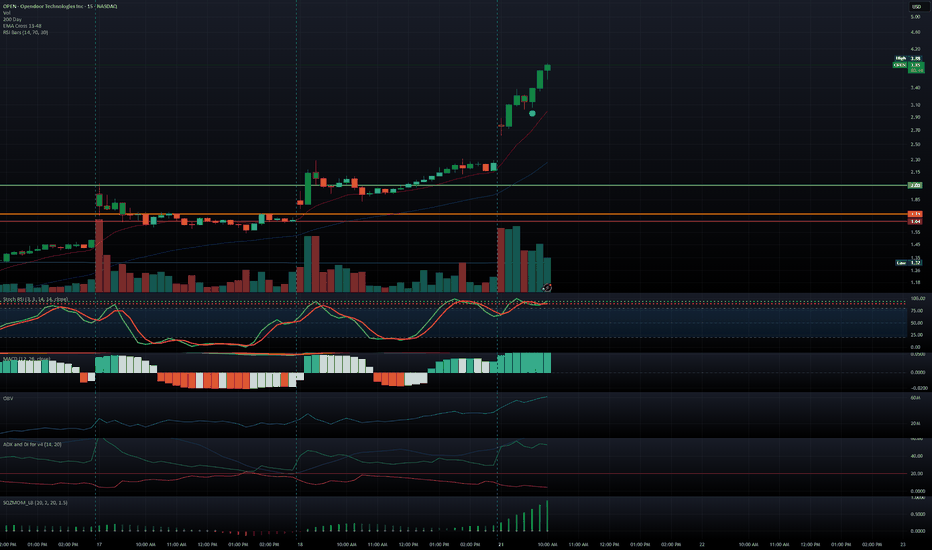The width and height of the screenshot is (932, 550).
Task: Select the SQZMOM_LB indicator label
Action: (x=35, y=502)
